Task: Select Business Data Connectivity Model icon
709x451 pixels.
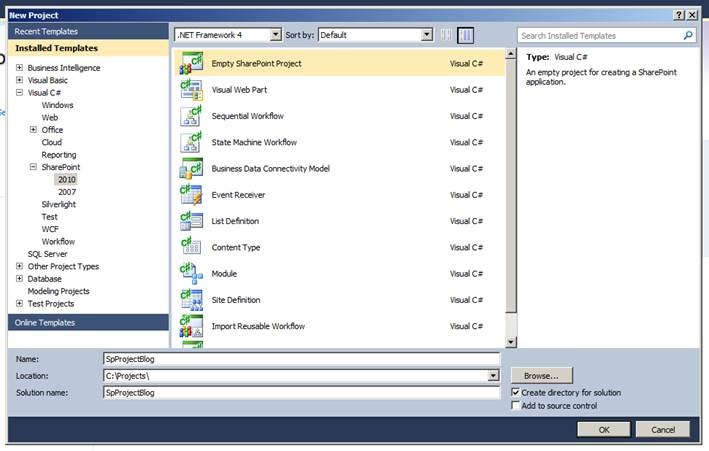Action: pos(190,168)
